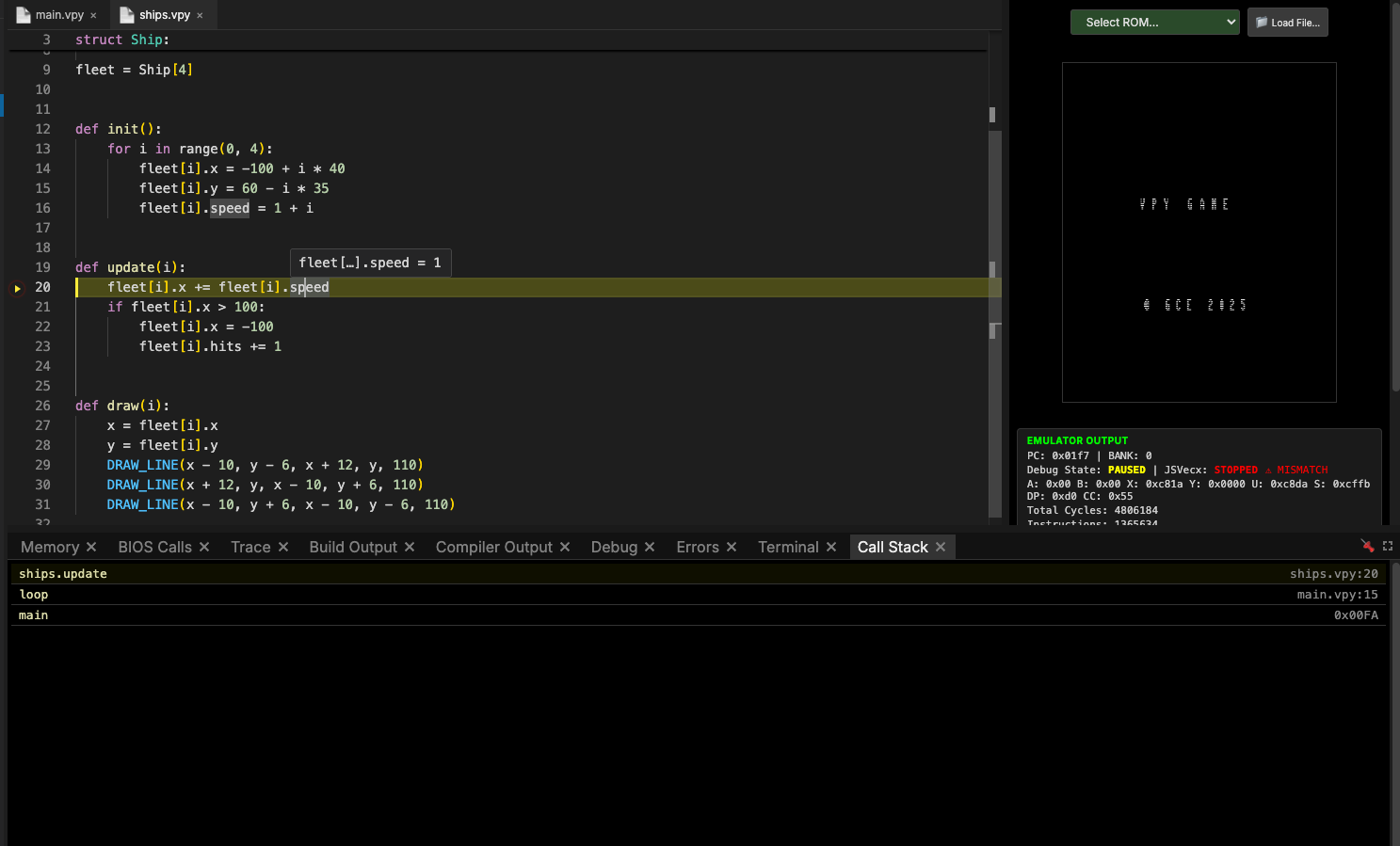Click the 'def update(i):' code line
This screenshot has height=846, width=1400.
coord(130,268)
